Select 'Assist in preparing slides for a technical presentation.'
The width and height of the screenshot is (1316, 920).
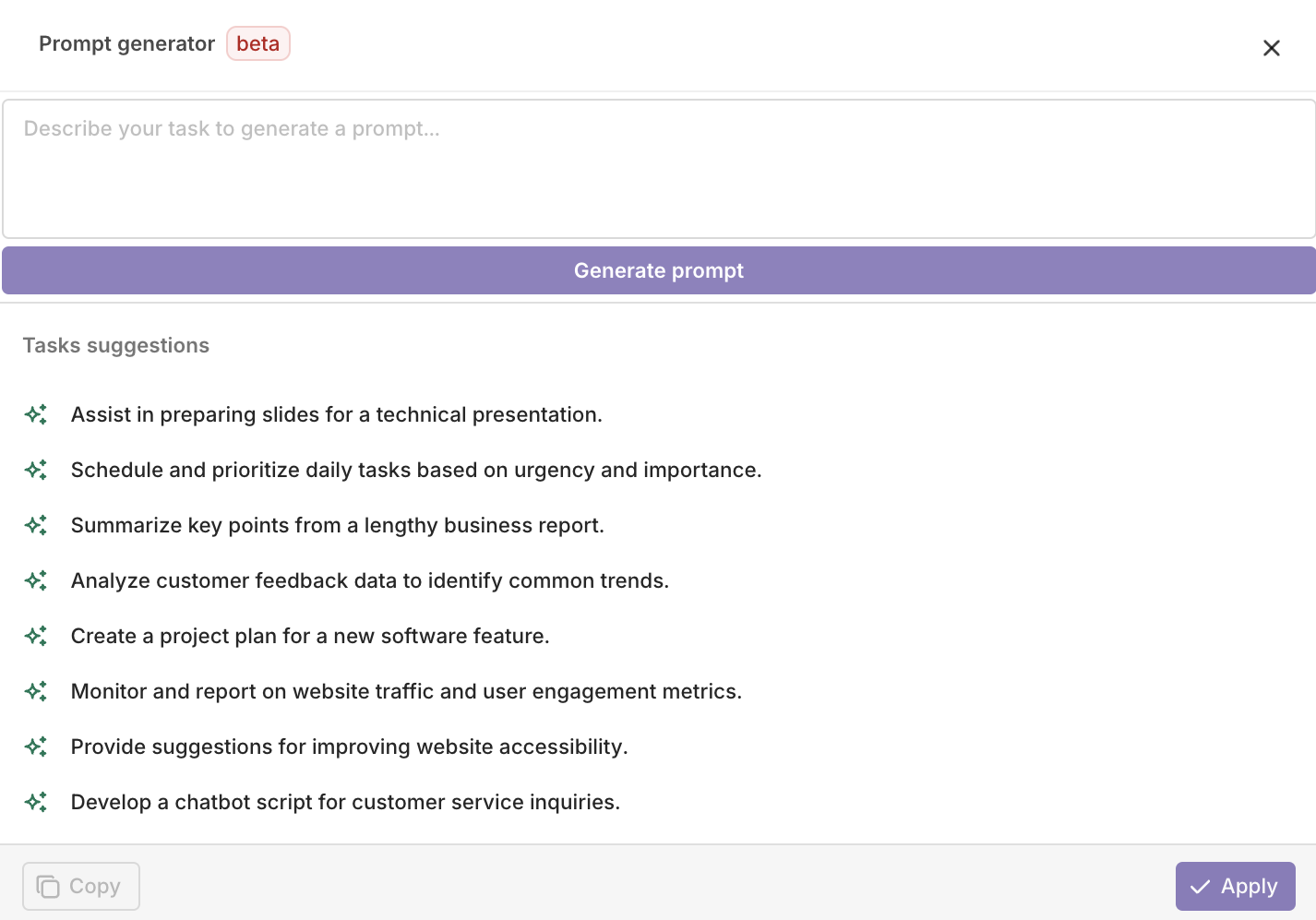(337, 414)
